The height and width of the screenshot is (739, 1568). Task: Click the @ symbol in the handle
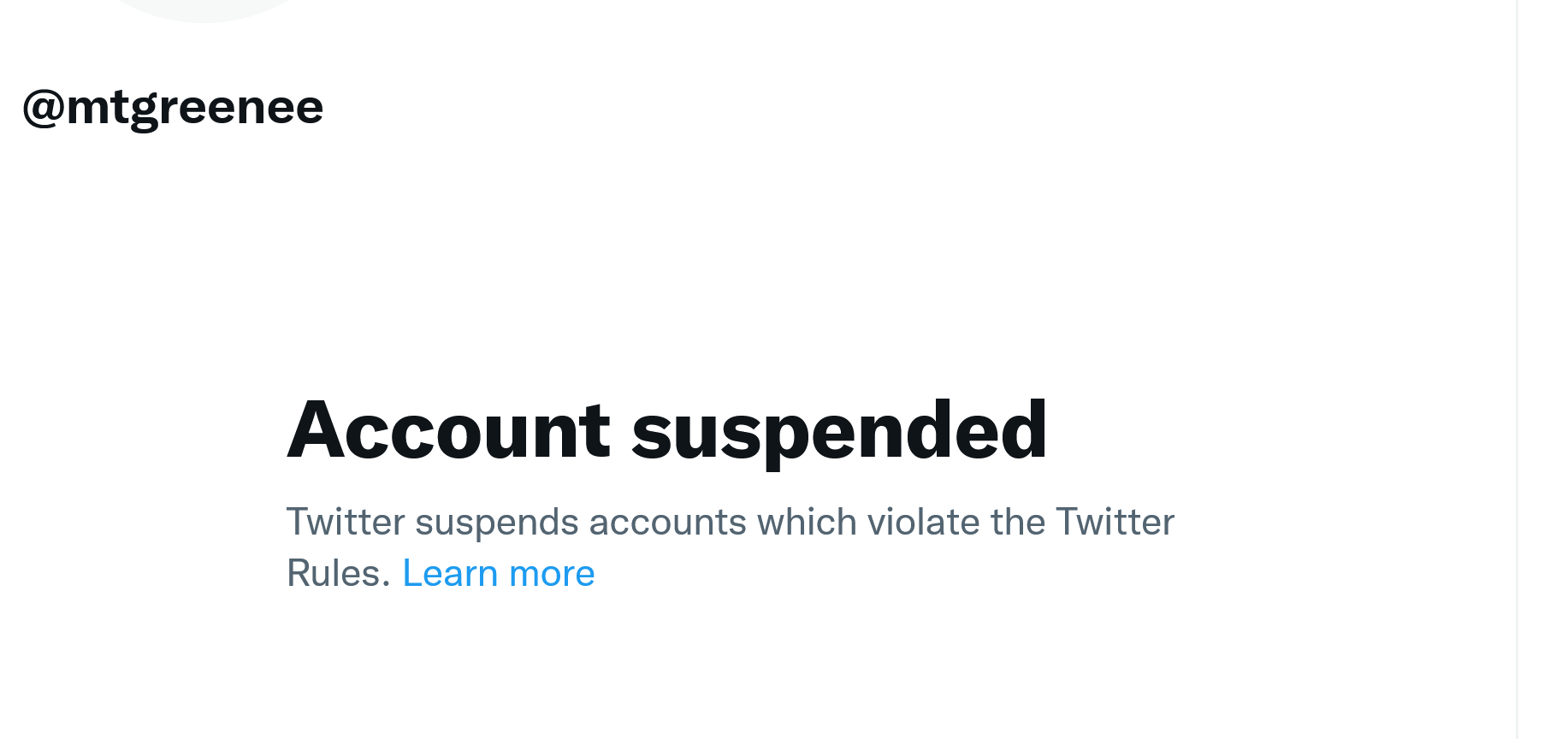coord(43,109)
